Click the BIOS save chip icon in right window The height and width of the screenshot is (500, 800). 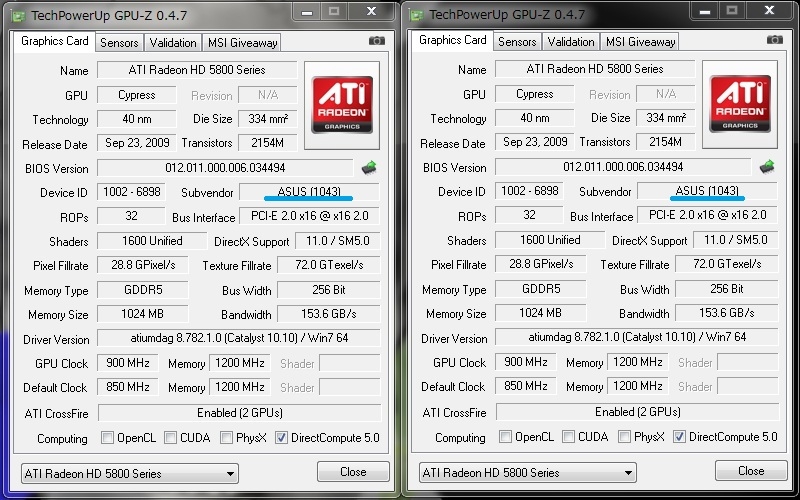point(767,166)
